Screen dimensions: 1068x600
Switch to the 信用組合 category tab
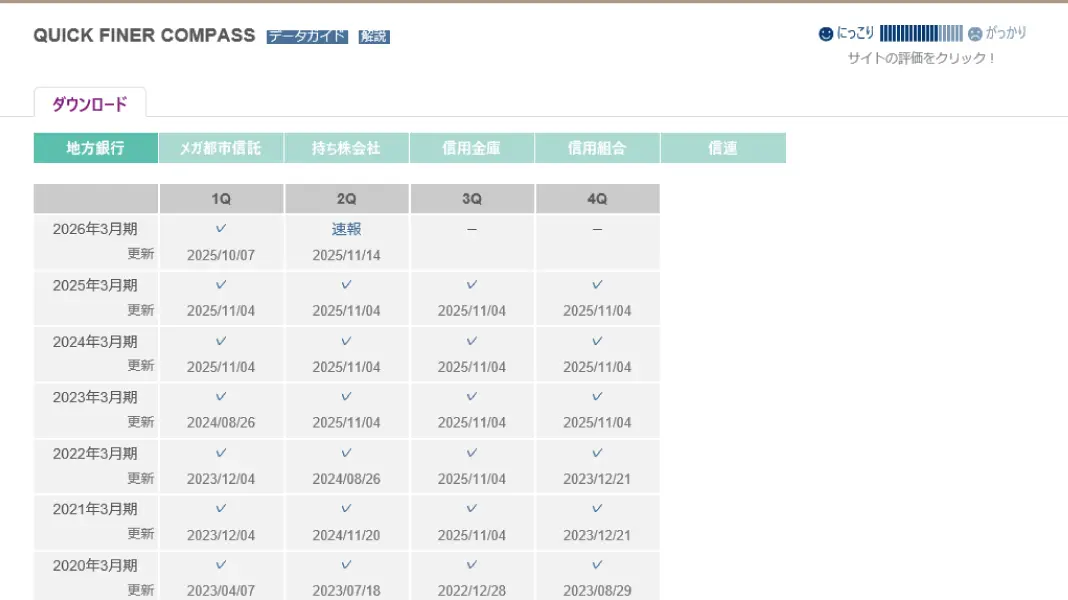[597, 148]
